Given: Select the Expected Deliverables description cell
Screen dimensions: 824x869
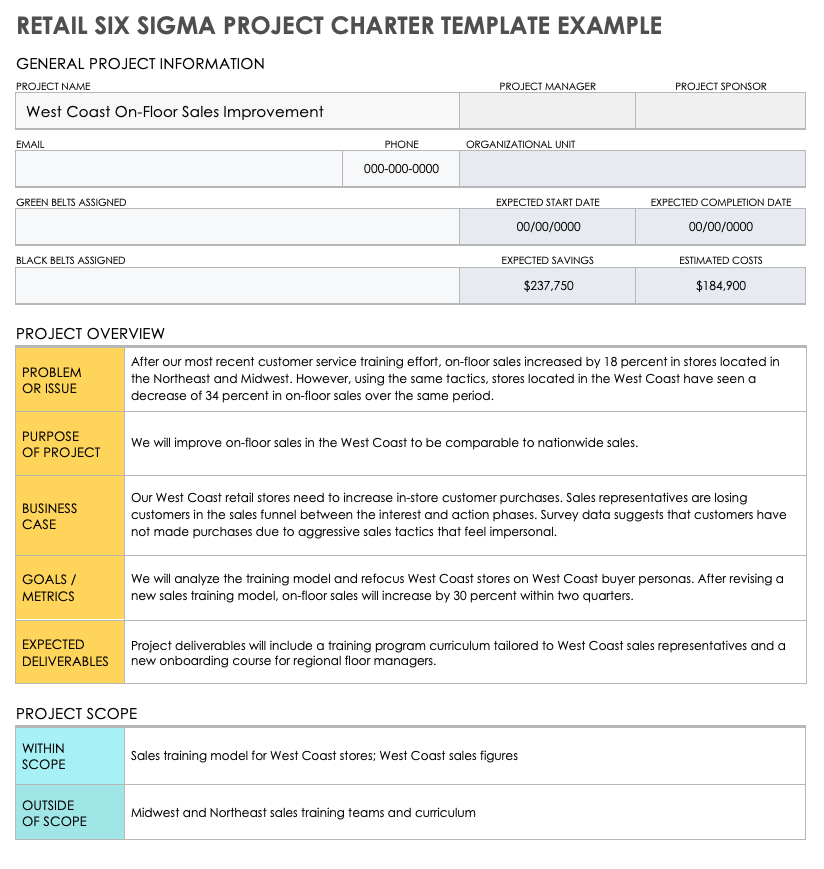Looking at the screenshot, I should [x=465, y=653].
